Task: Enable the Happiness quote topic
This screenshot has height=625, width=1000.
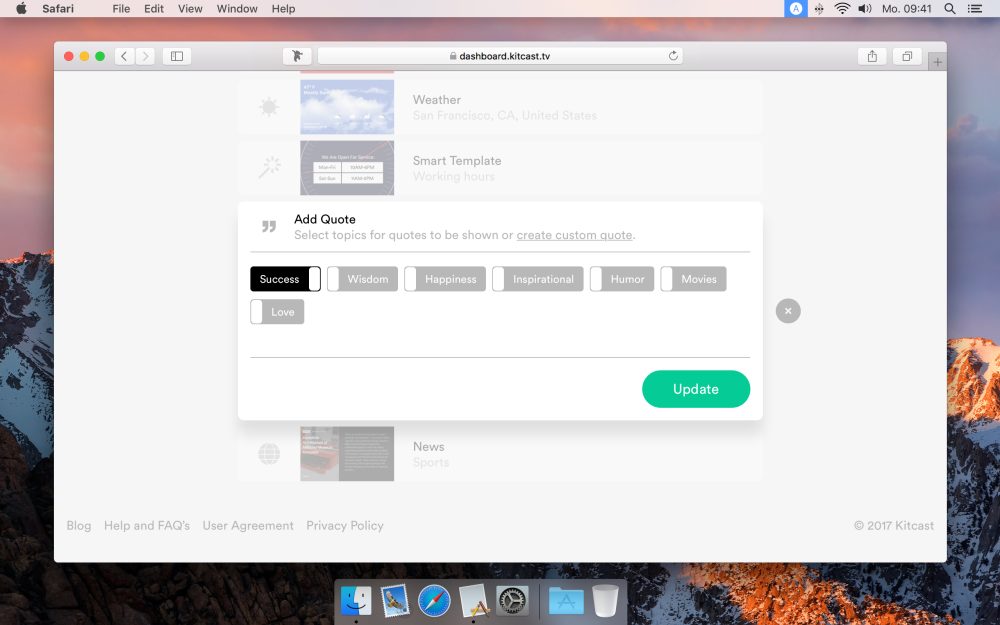Action: coord(445,279)
